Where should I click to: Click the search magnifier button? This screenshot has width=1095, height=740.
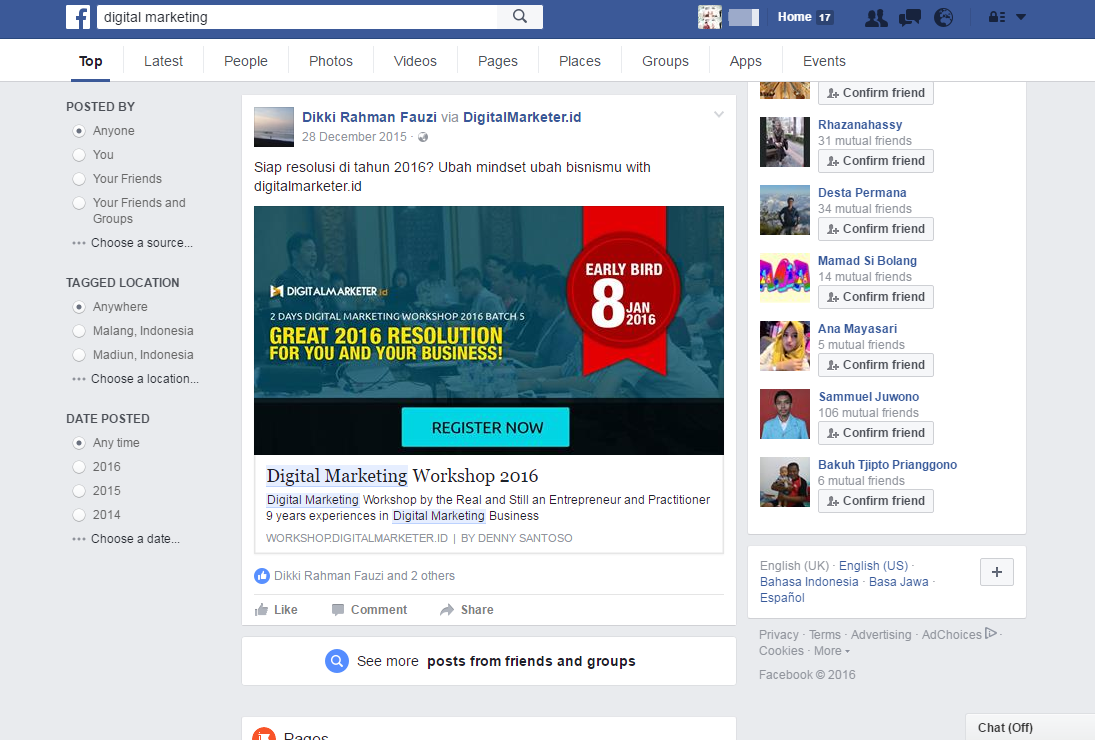point(520,17)
